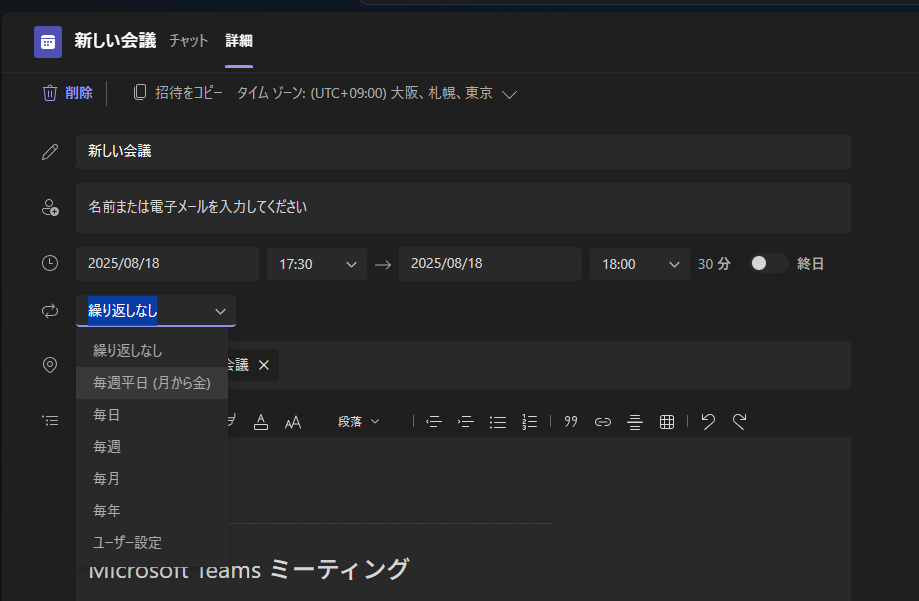Open the 18:00 end time dropdown
The height and width of the screenshot is (601, 919).
coord(639,264)
